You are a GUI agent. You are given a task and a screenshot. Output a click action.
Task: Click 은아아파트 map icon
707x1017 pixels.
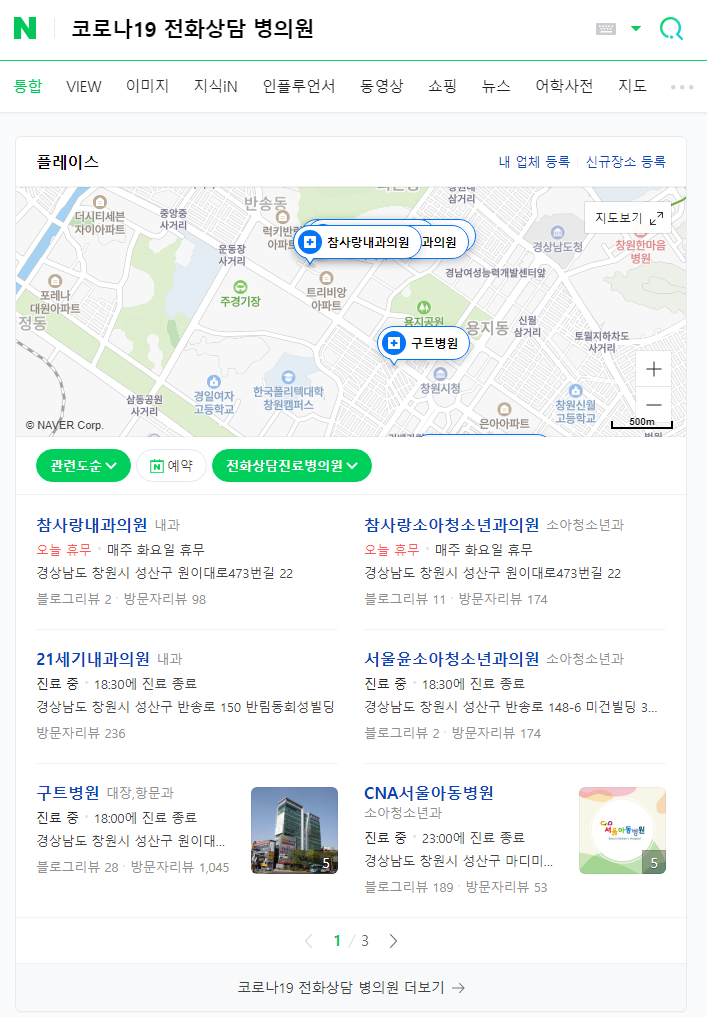pos(504,409)
